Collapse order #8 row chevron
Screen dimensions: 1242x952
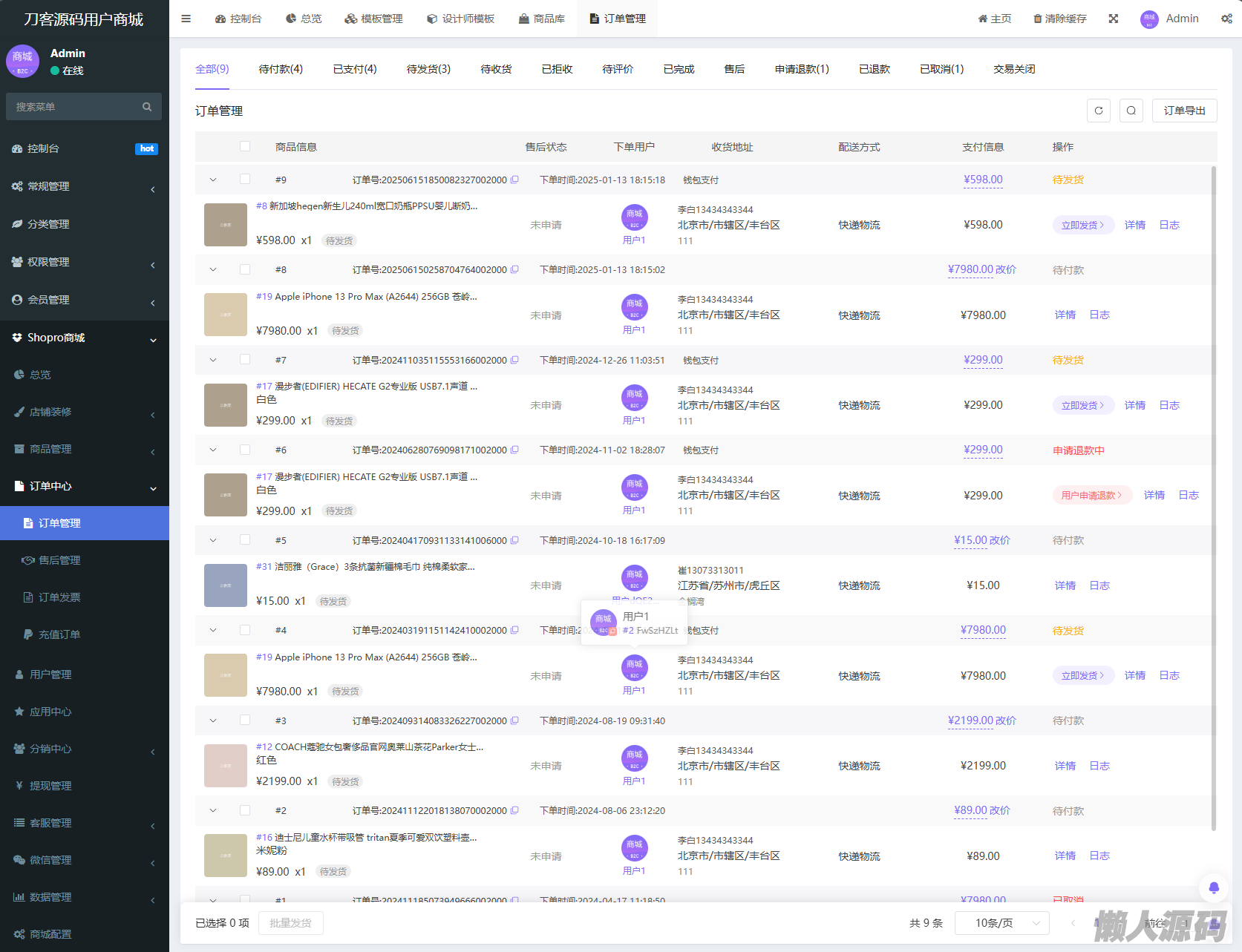(213, 270)
